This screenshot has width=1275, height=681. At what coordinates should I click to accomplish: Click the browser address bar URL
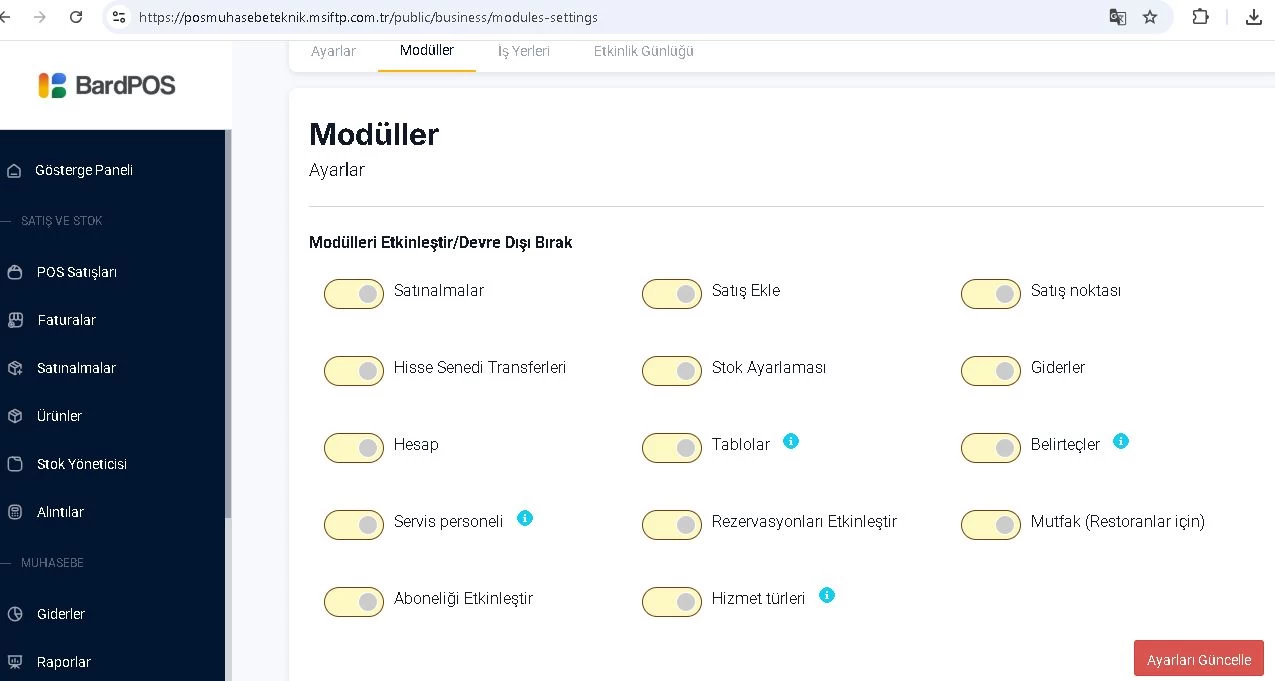point(368,17)
